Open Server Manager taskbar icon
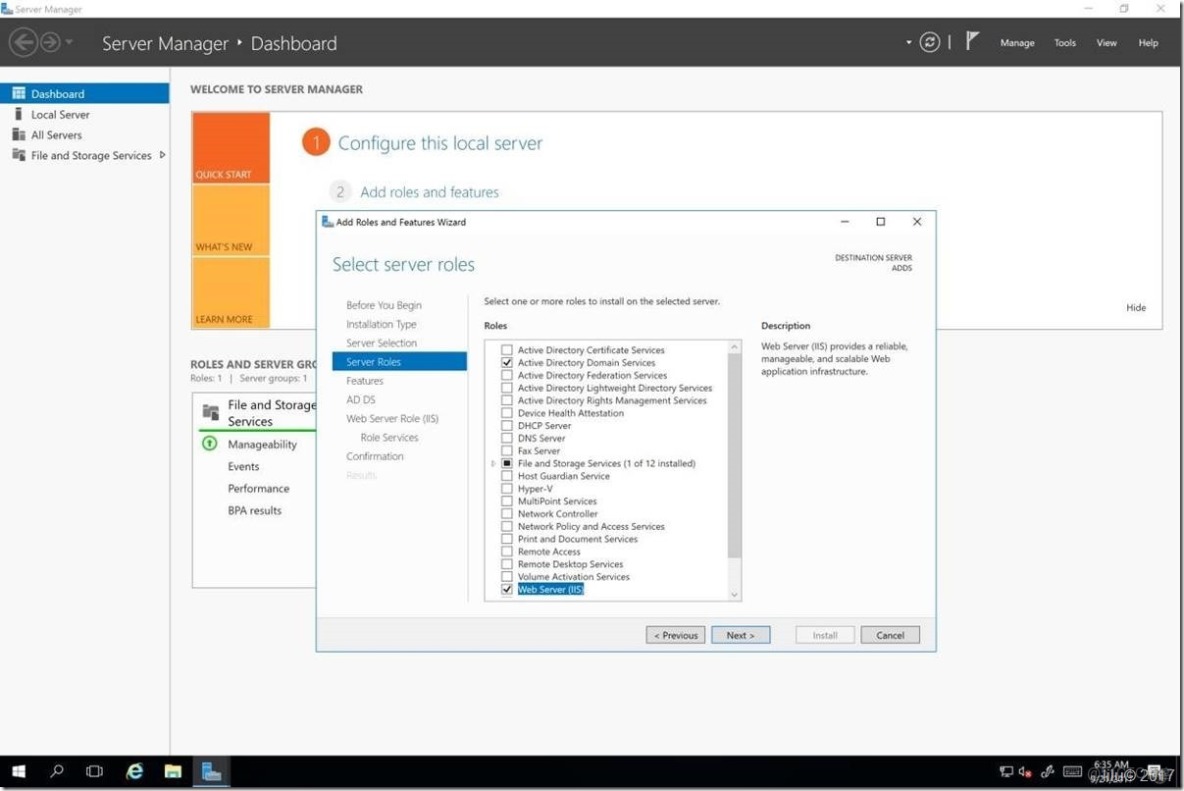 211,771
